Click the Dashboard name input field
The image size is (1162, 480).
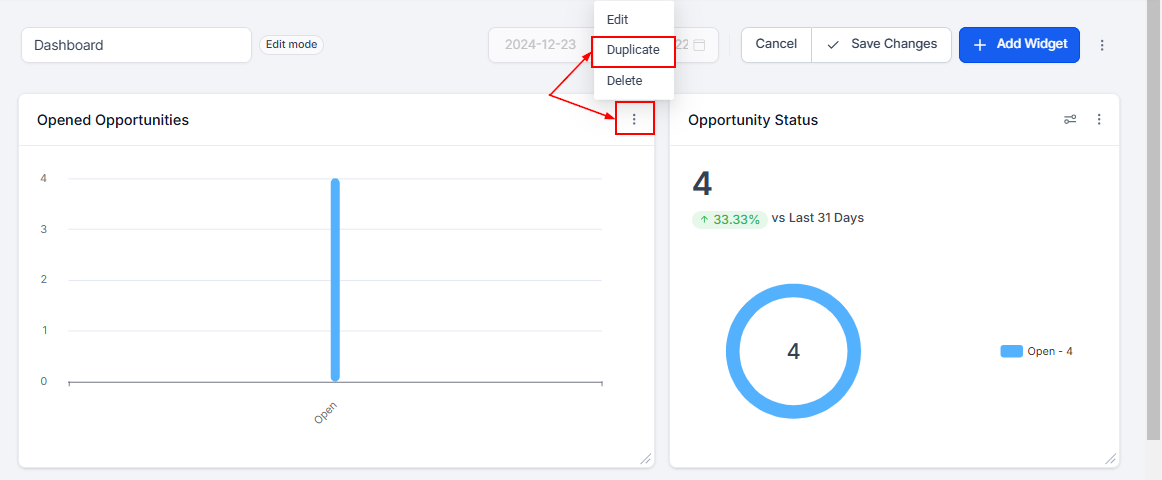136,45
